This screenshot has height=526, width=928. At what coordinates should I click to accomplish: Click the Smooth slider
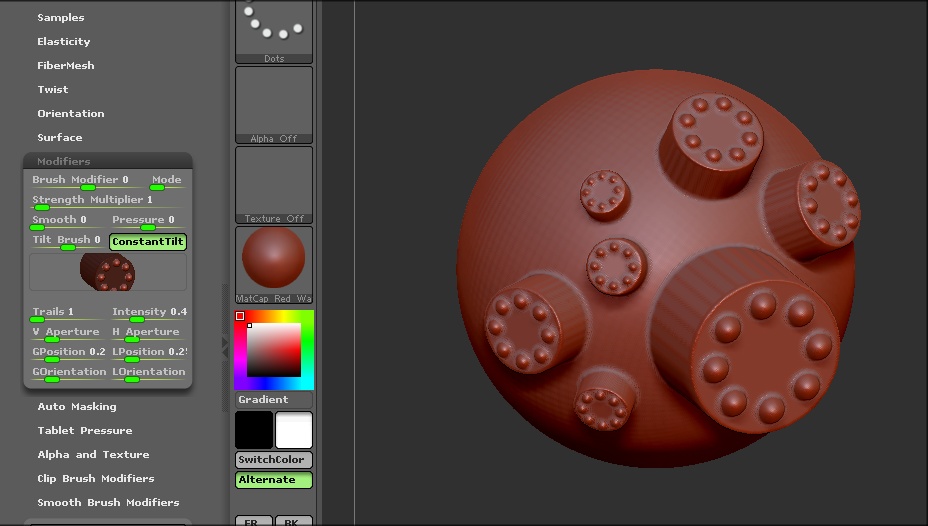[68, 221]
